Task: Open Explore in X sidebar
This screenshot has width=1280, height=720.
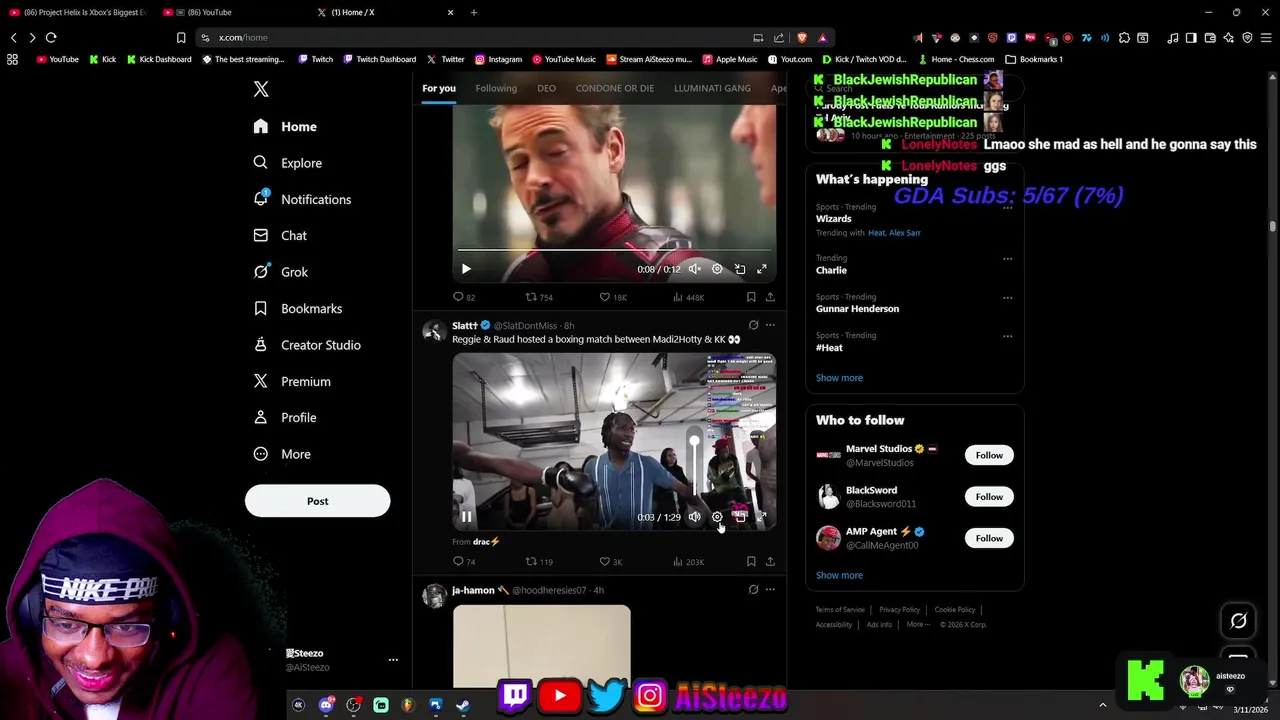Action: [x=287, y=163]
